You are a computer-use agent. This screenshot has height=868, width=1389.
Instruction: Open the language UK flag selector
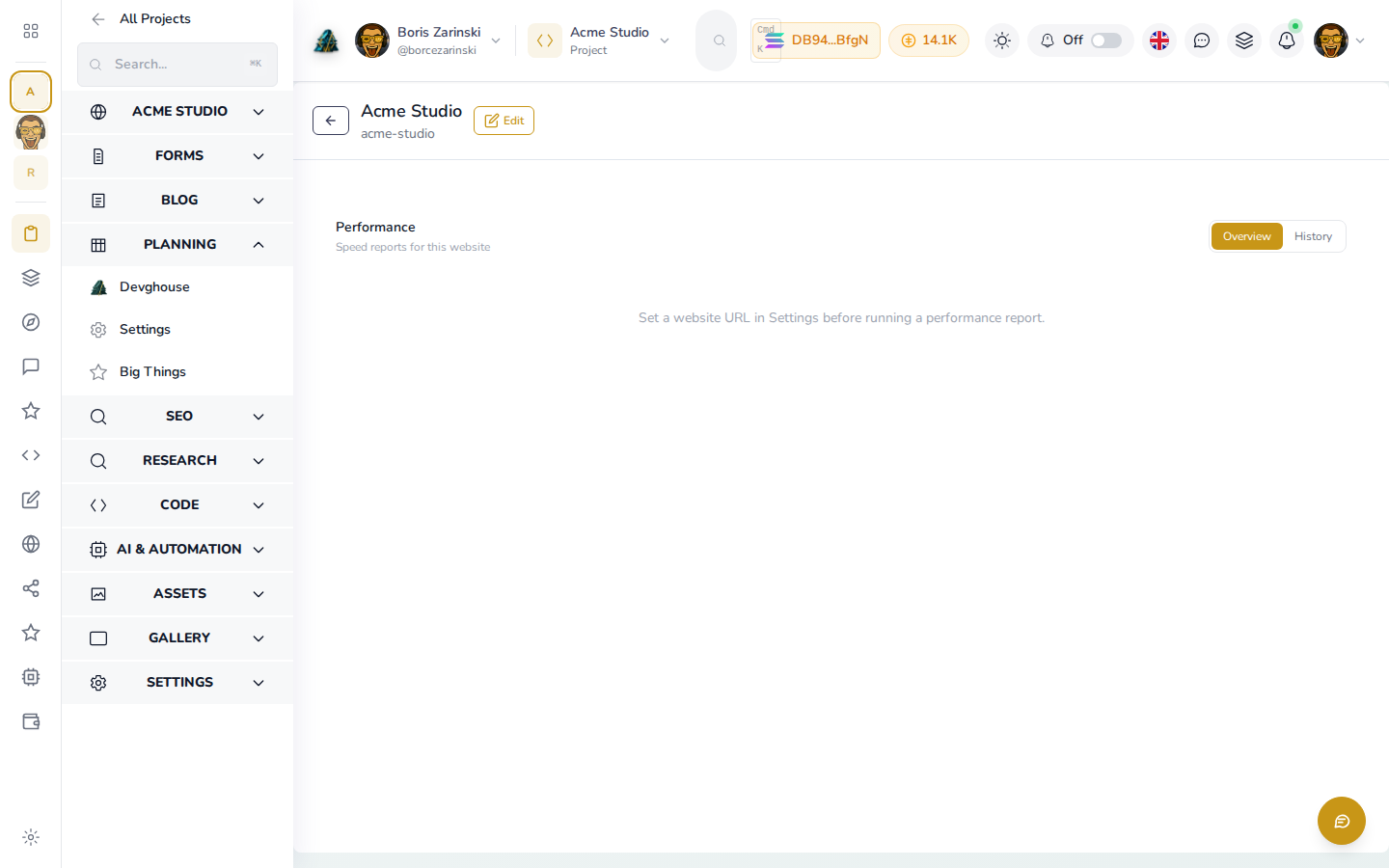pyautogui.click(x=1159, y=41)
